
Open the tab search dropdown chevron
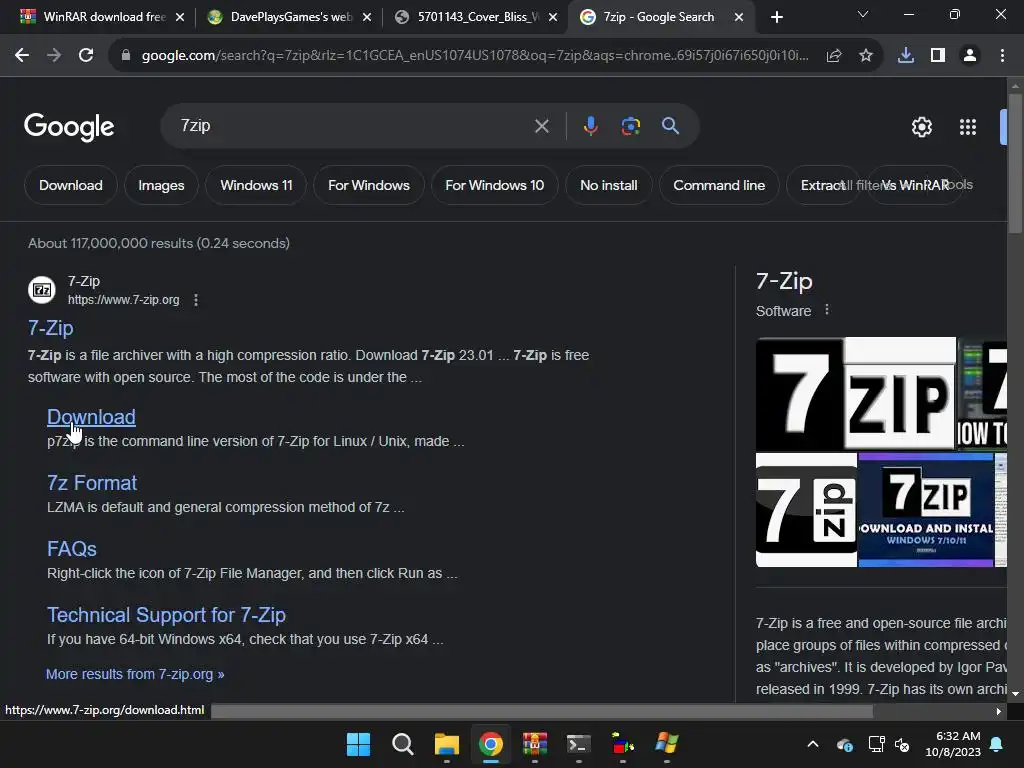click(863, 14)
